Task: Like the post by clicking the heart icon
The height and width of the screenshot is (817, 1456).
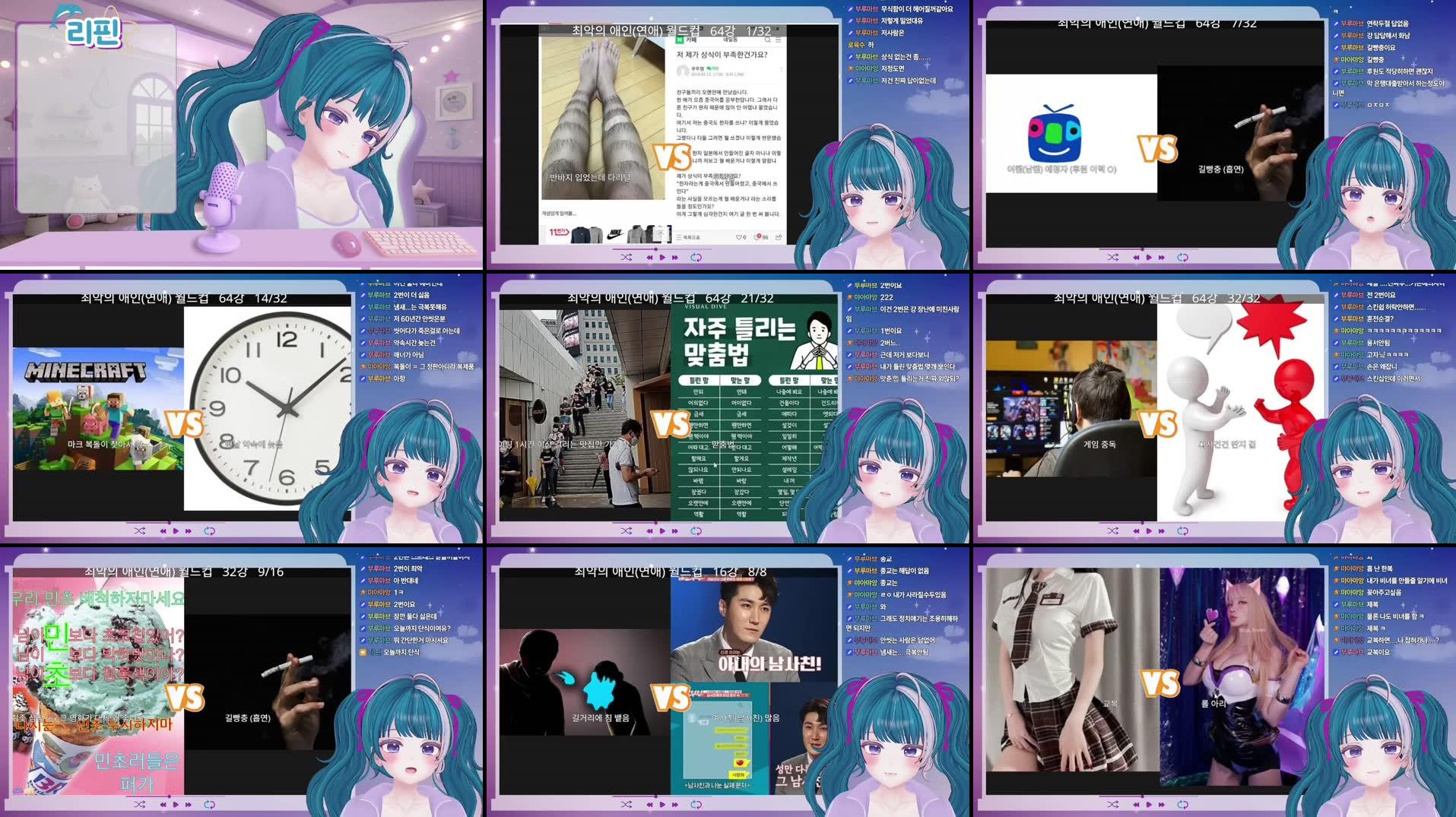Action: coord(739,237)
